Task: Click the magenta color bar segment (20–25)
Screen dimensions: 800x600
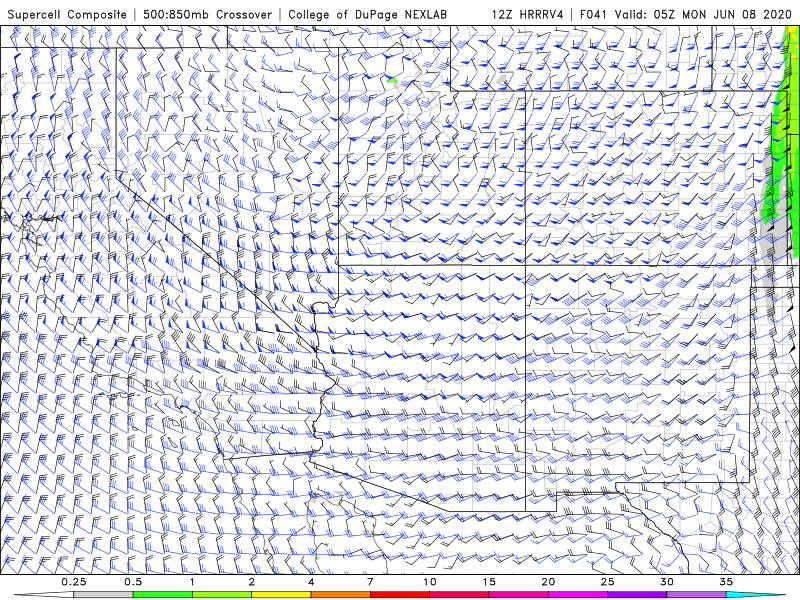Action: pos(578,595)
